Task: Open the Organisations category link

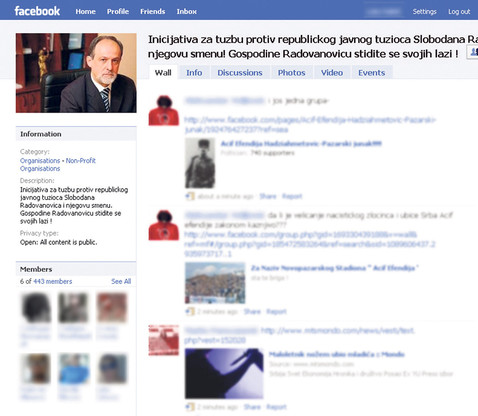Action: pyautogui.click(x=40, y=161)
